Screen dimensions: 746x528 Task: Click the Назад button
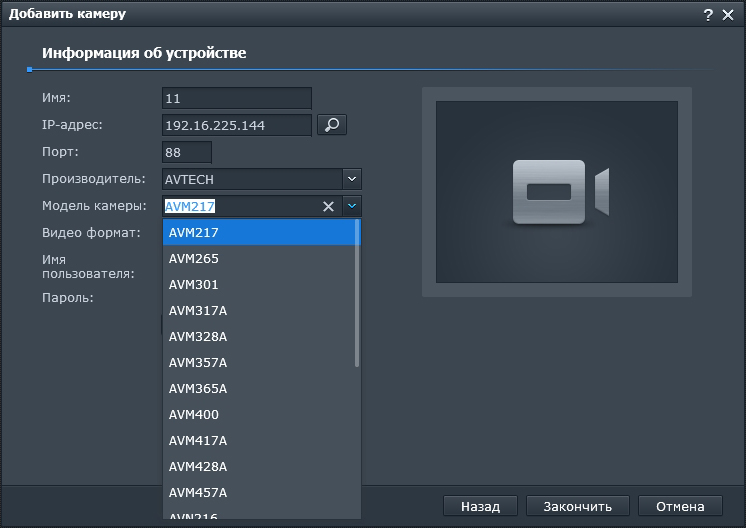click(x=480, y=506)
